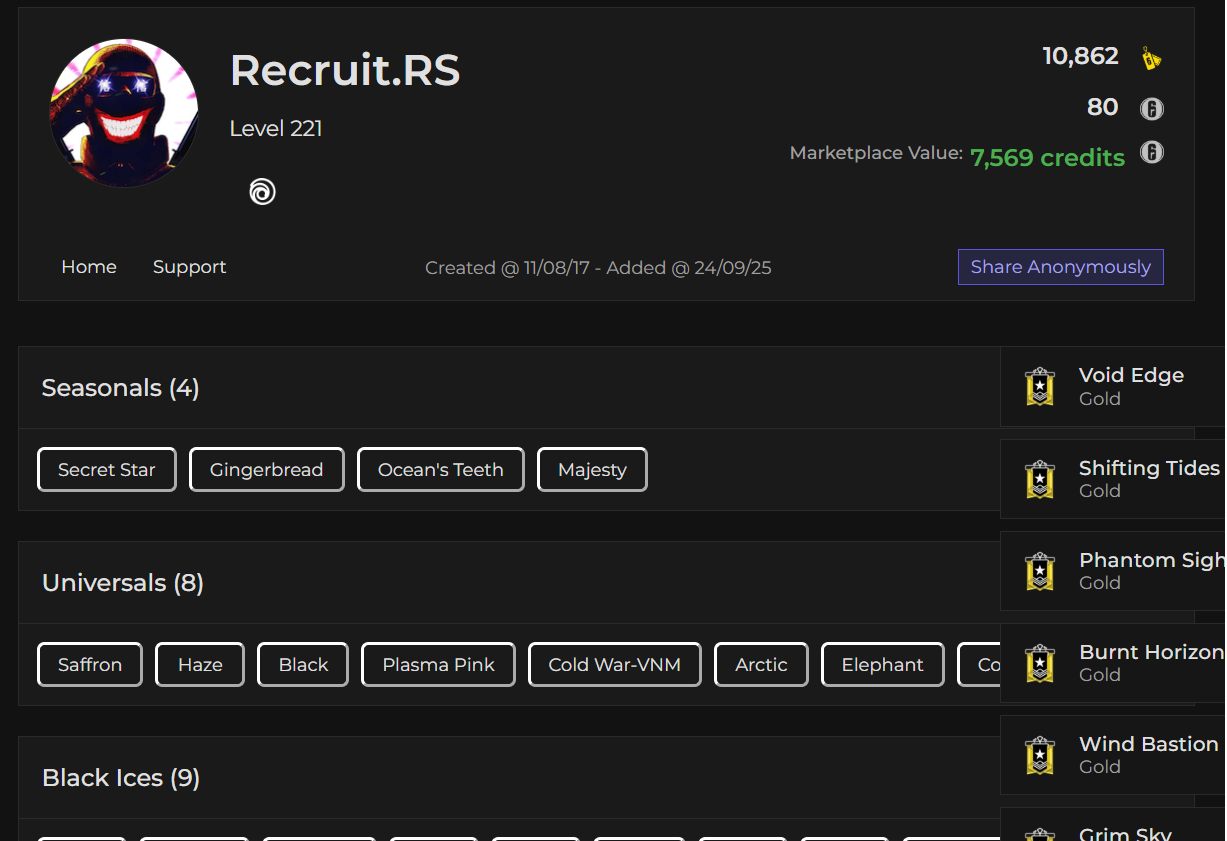Click the Share Anonymously button
Image resolution: width=1227 pixels, height=841 pixels.
click(1060, 267)
